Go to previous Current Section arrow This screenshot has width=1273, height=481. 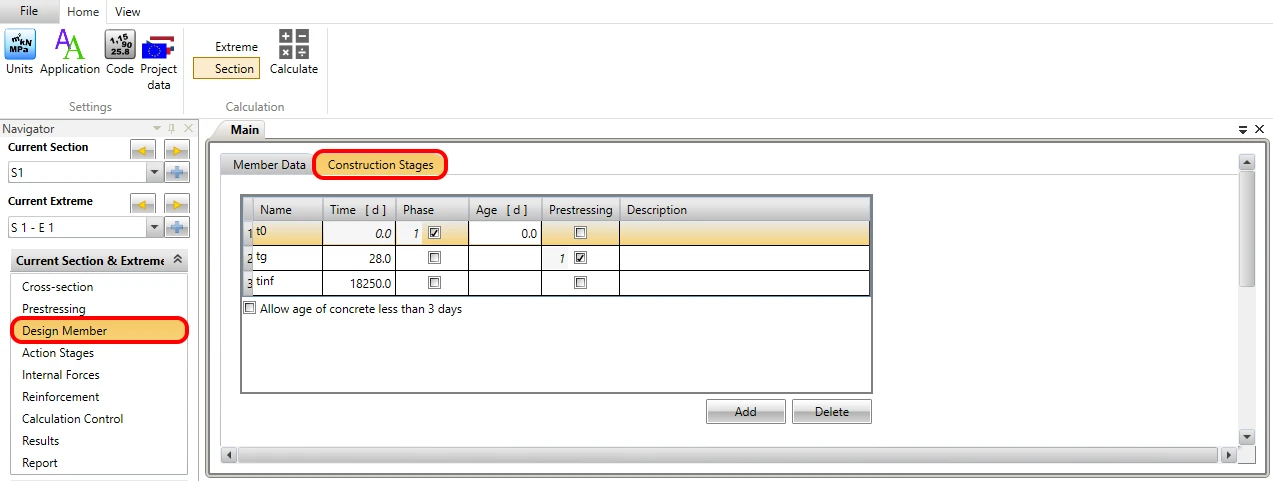pos(143,150)
